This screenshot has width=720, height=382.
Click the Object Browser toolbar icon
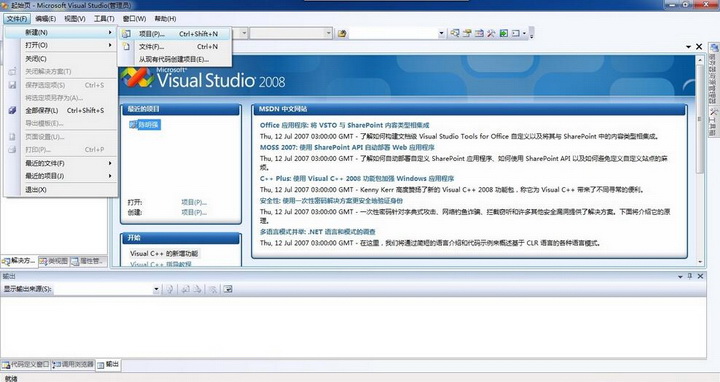479,33
